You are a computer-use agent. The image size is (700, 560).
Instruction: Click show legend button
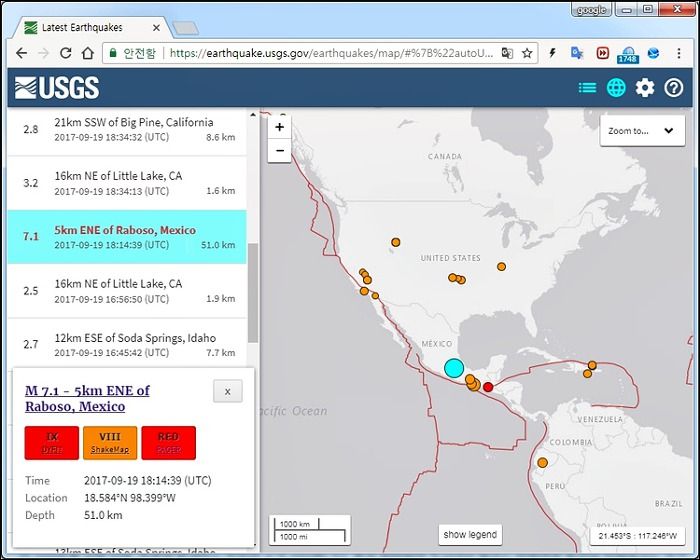[470, 535]
